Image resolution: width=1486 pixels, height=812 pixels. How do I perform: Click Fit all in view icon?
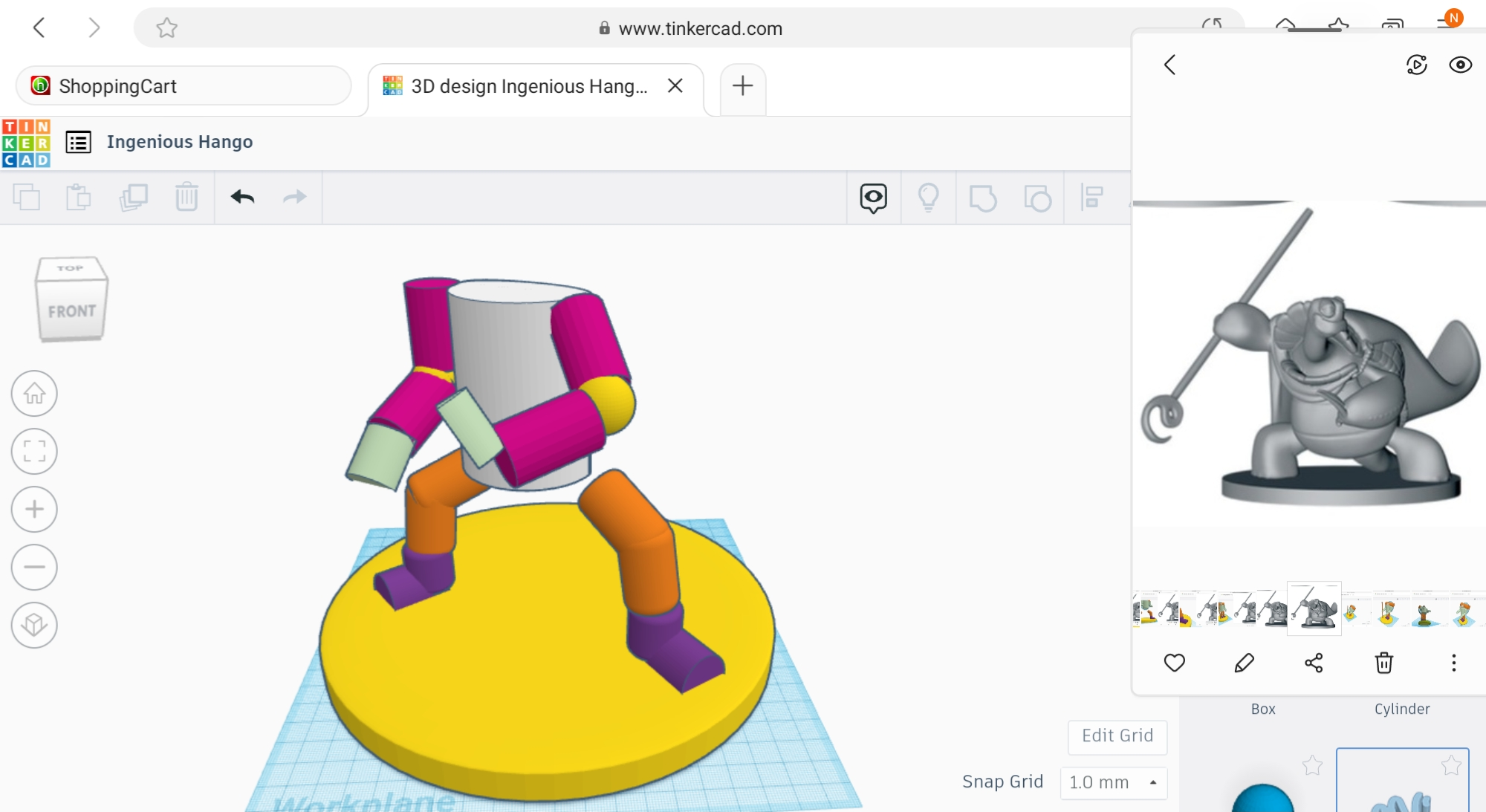click(x=34, y=451)
